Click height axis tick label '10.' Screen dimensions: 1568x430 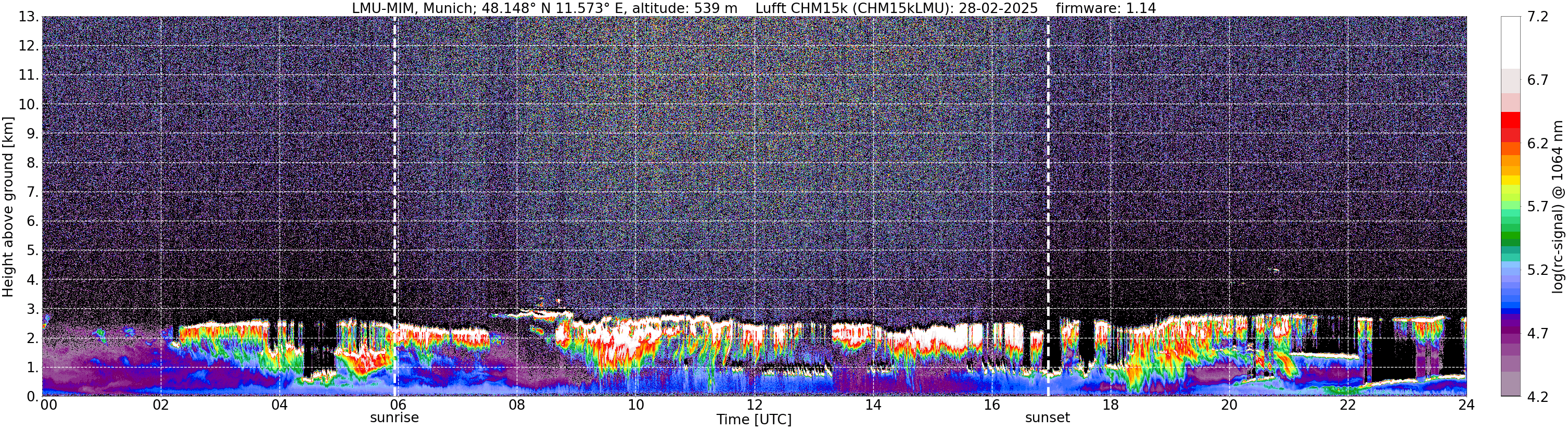click(29, 104)
